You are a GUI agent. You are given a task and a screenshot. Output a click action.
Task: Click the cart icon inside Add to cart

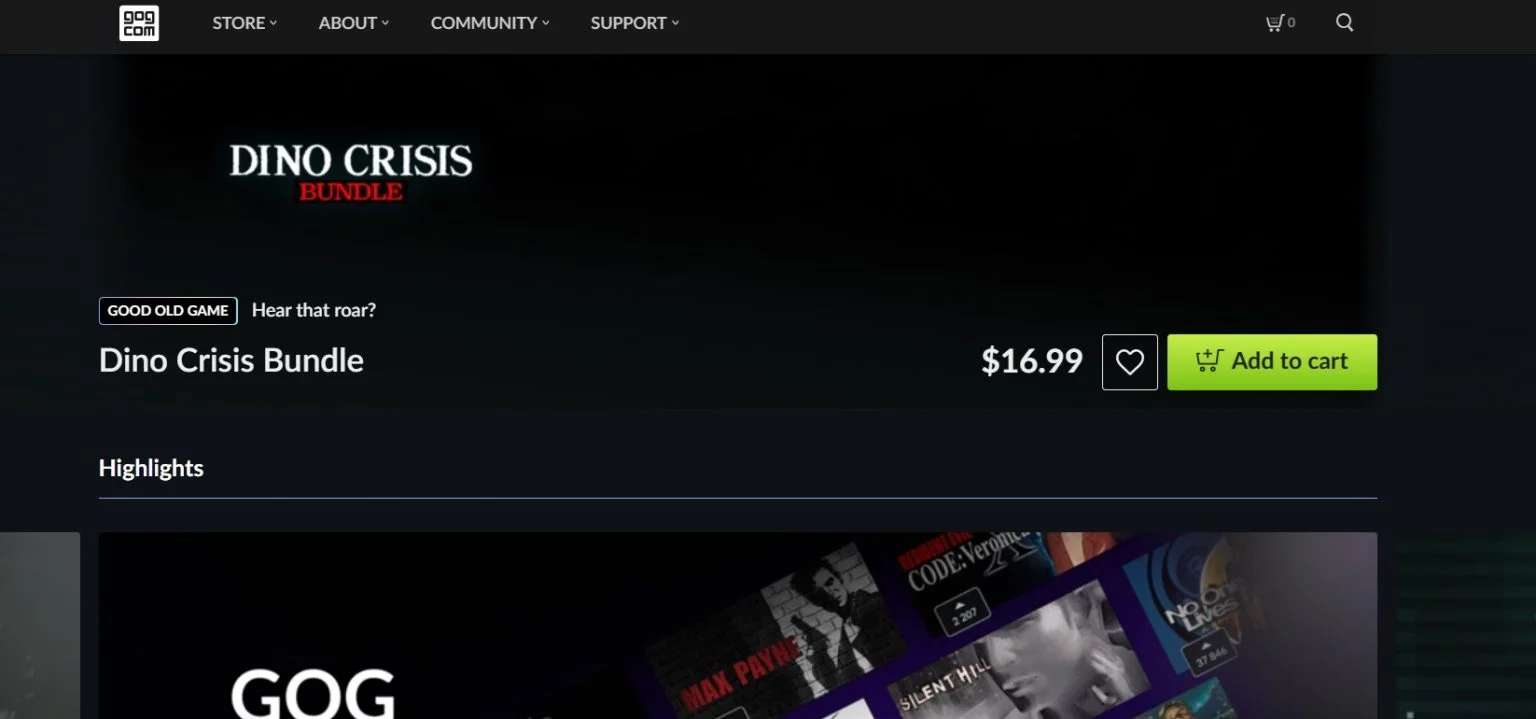click(1209, 361)
